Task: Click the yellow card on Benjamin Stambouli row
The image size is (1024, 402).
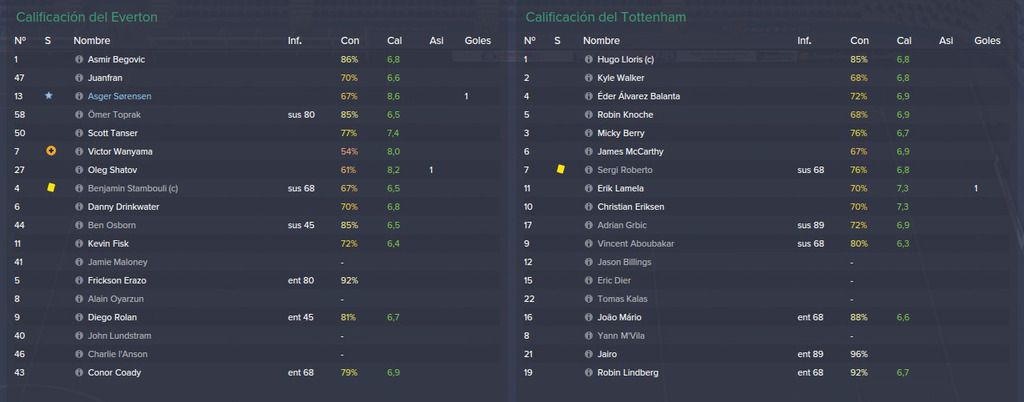Action: tap(51, 188)
